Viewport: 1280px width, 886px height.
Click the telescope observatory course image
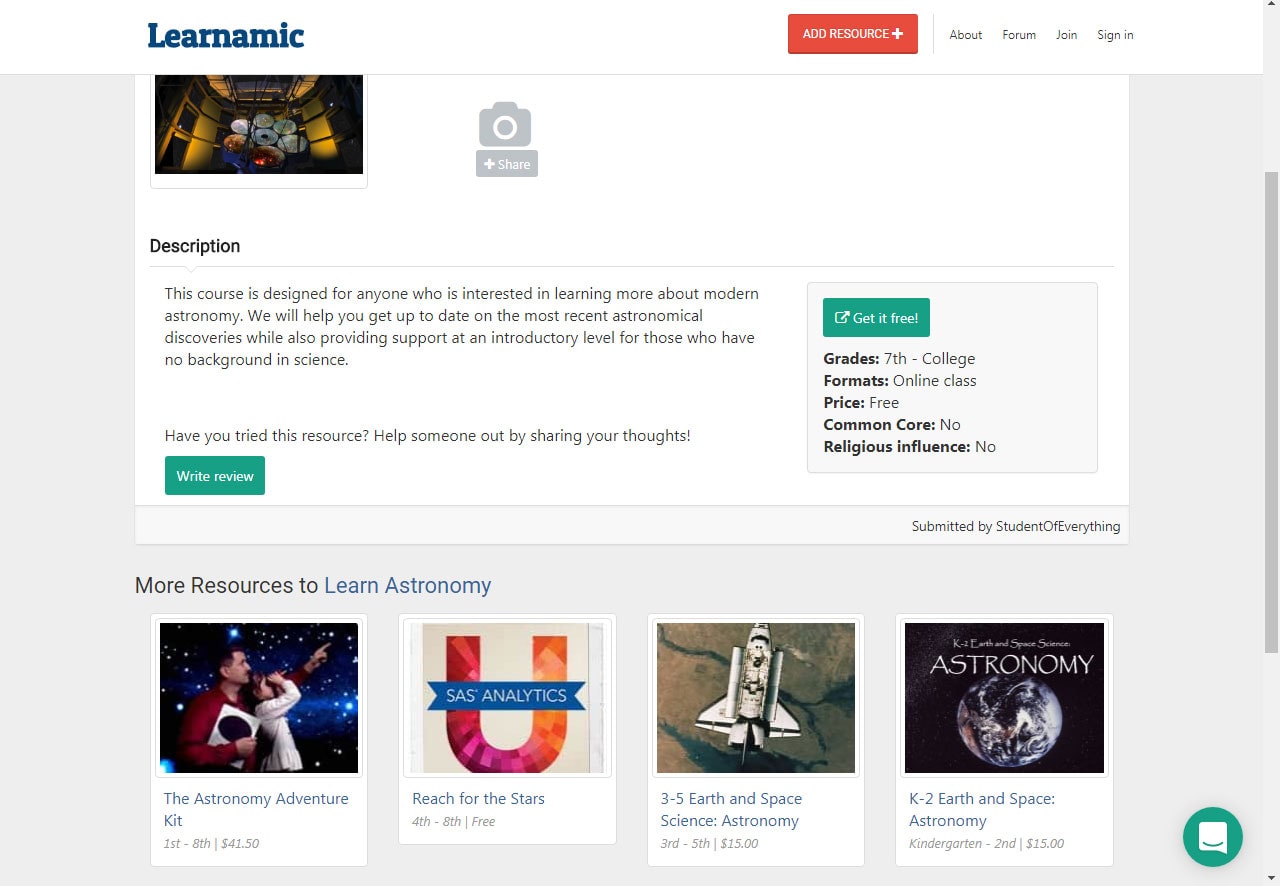coord(259,125)
